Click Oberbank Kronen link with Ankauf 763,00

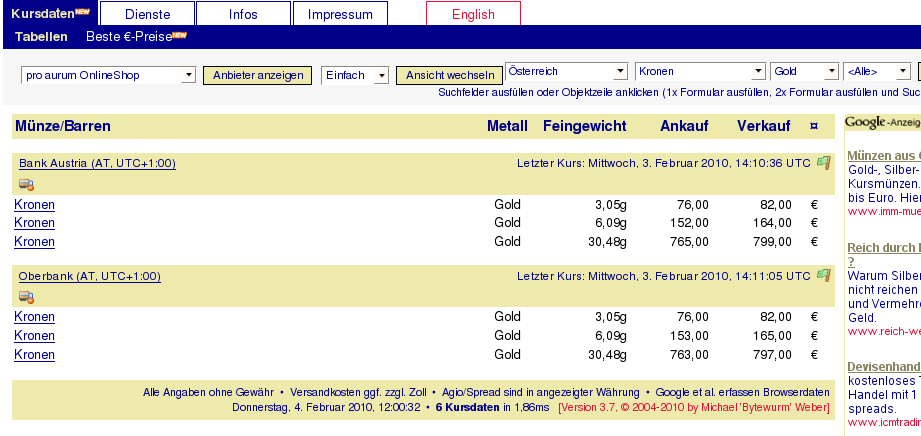click(x=35, y=354)
